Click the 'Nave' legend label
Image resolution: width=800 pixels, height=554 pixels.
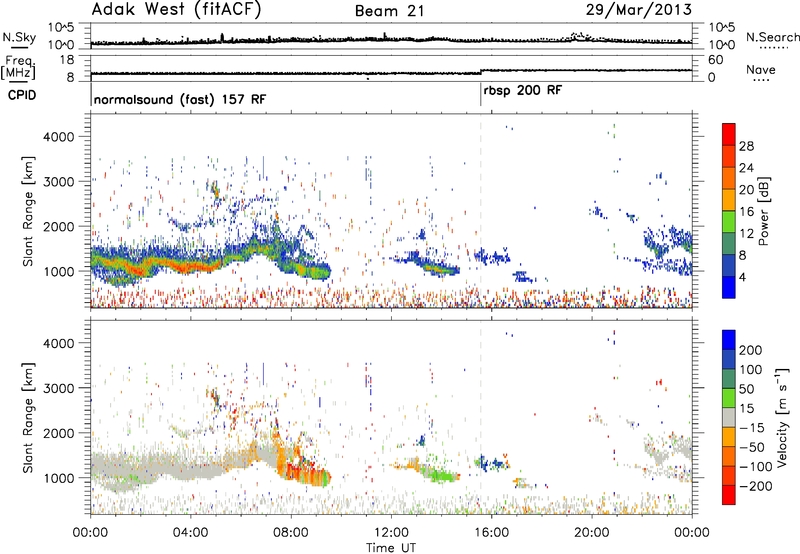(760, 70)
